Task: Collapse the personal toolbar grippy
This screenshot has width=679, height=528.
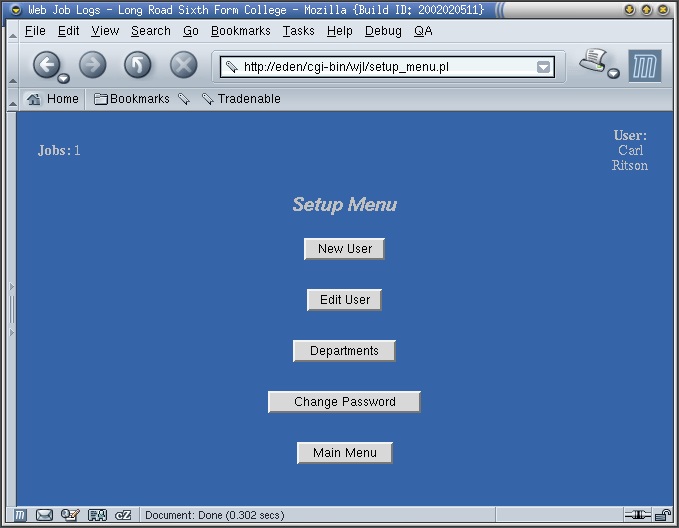Action: pyautogui.click(x=13, y=99)
